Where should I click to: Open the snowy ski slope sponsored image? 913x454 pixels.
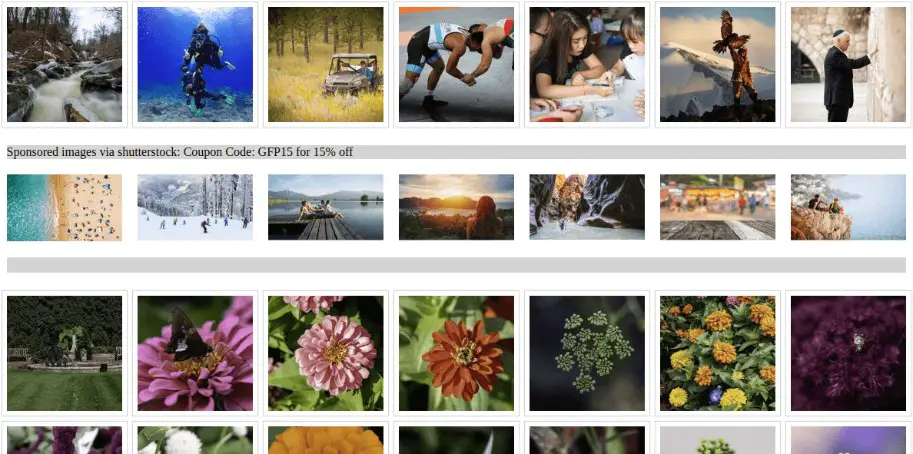195,207
